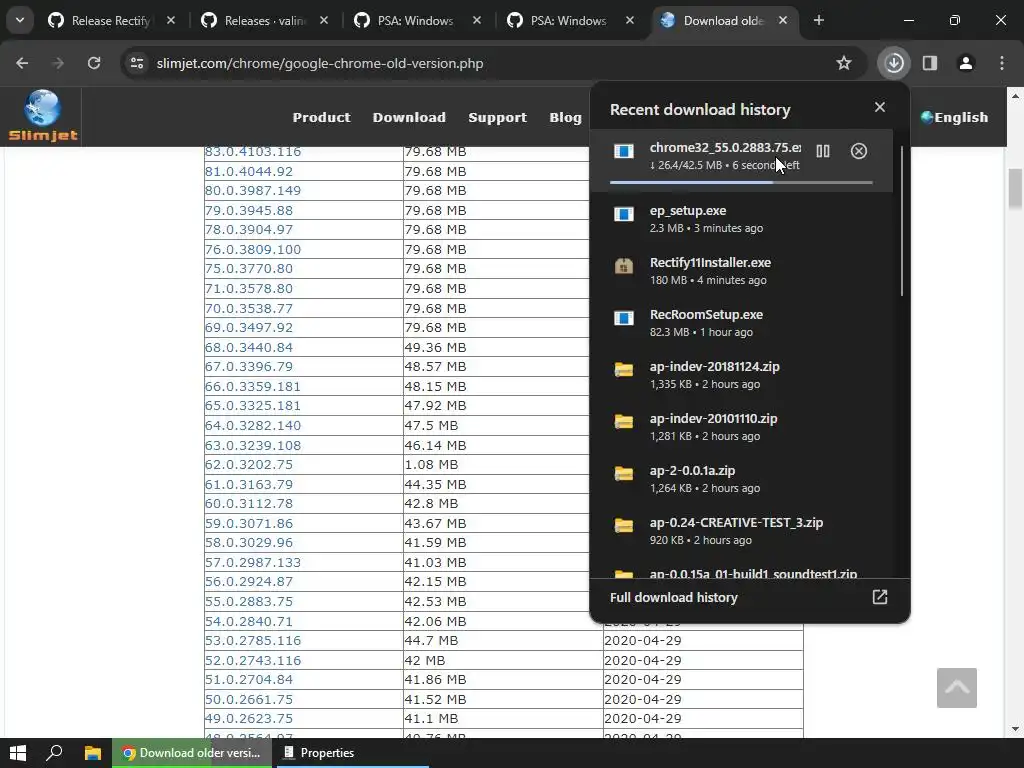Screen dimensions: 1024x768
Task: Open Rectify11Installer.exe download entry
Action: (x=741, y=271)
